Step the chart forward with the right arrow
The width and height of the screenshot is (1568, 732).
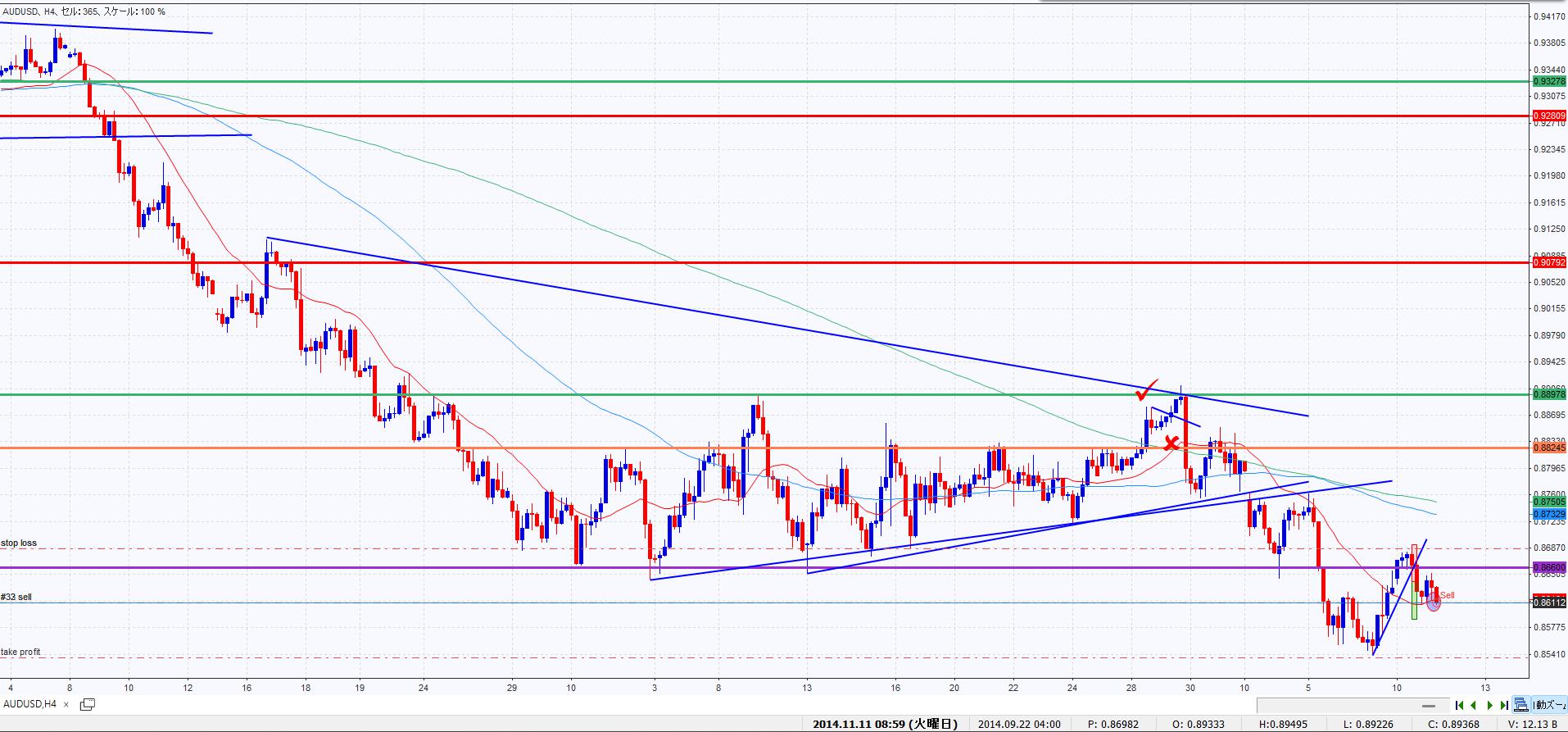tap(1489, 705)
